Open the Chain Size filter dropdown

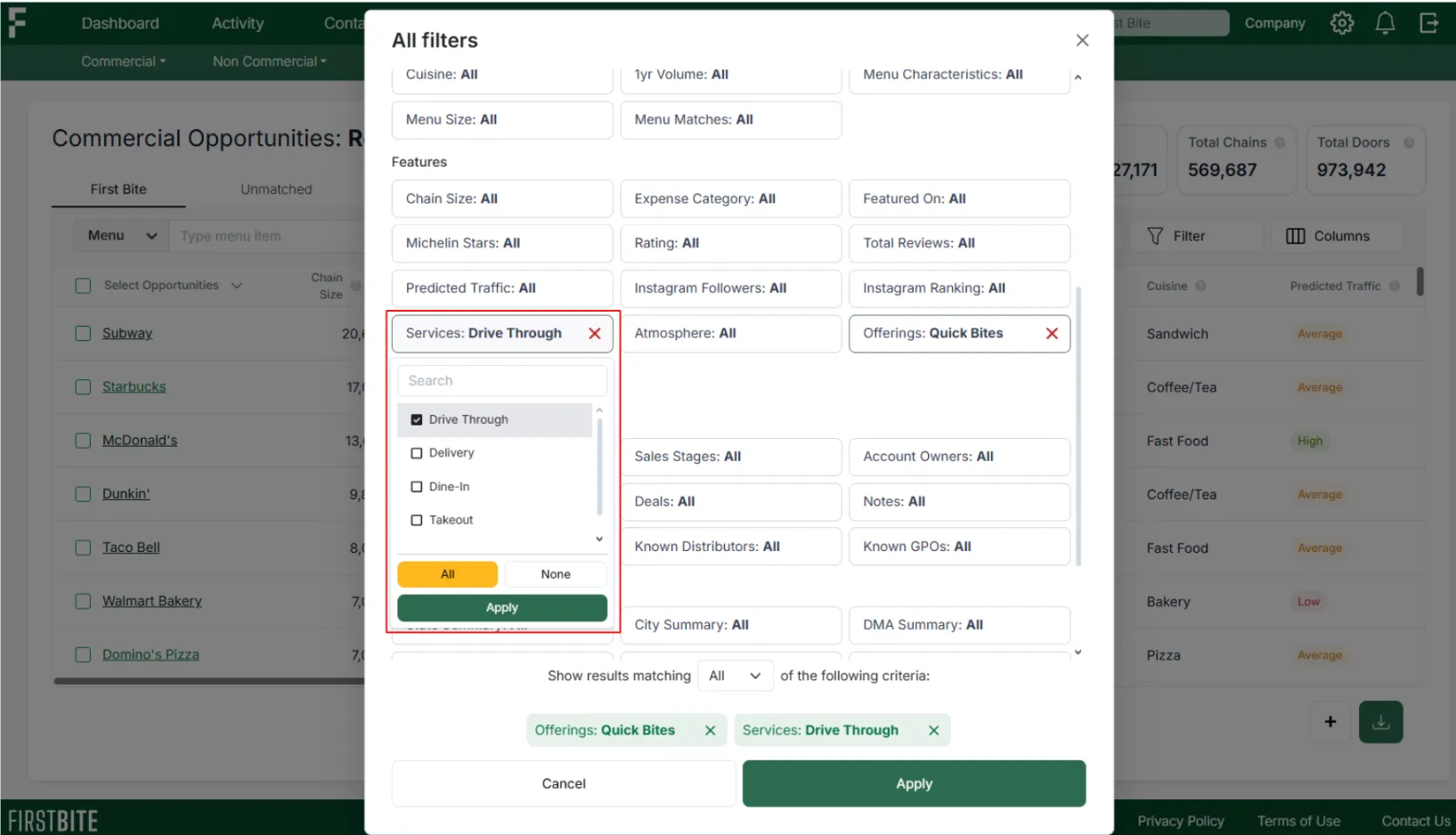(x=502, y=199)
